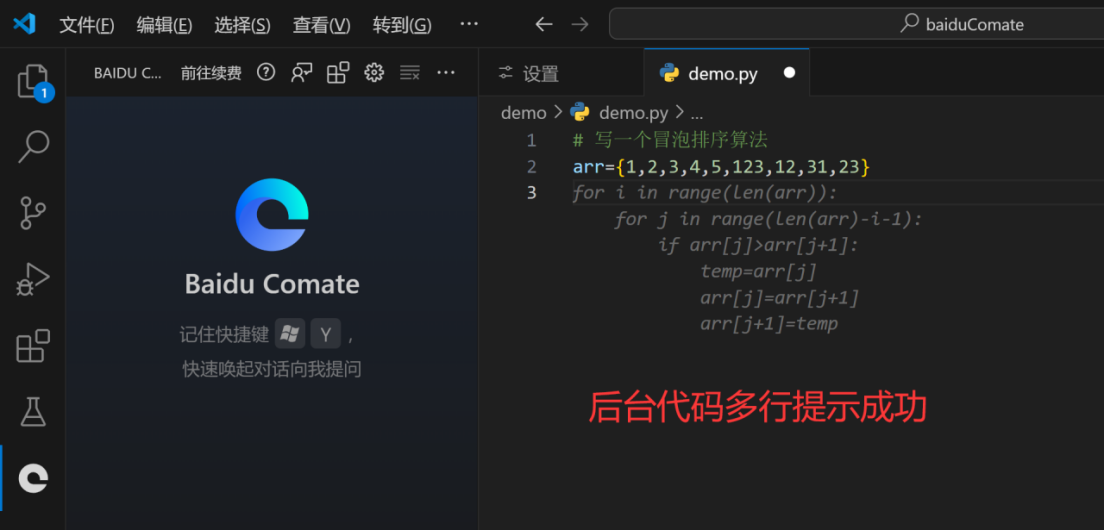1104x530 pixels.
Task: Click suggestion line arr[j+1]=temp
Action: tap(769, 324)
